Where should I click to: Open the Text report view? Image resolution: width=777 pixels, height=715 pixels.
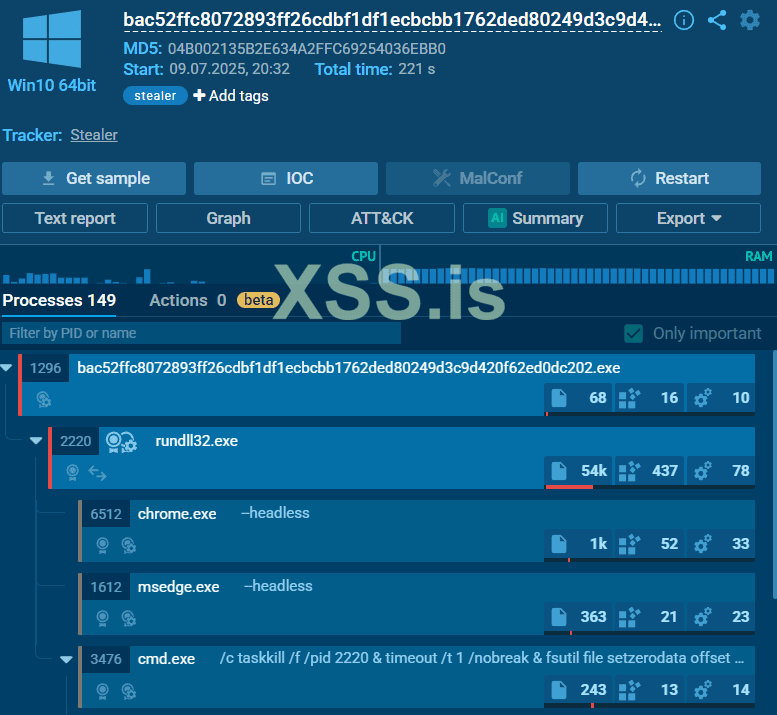75,218
